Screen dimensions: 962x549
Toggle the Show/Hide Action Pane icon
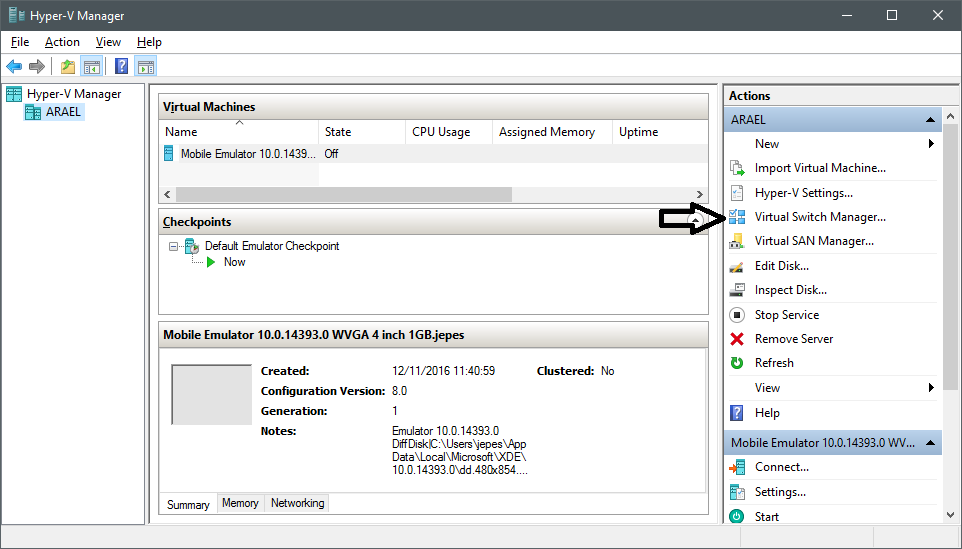pyautogui.click(x=146, y=66)
